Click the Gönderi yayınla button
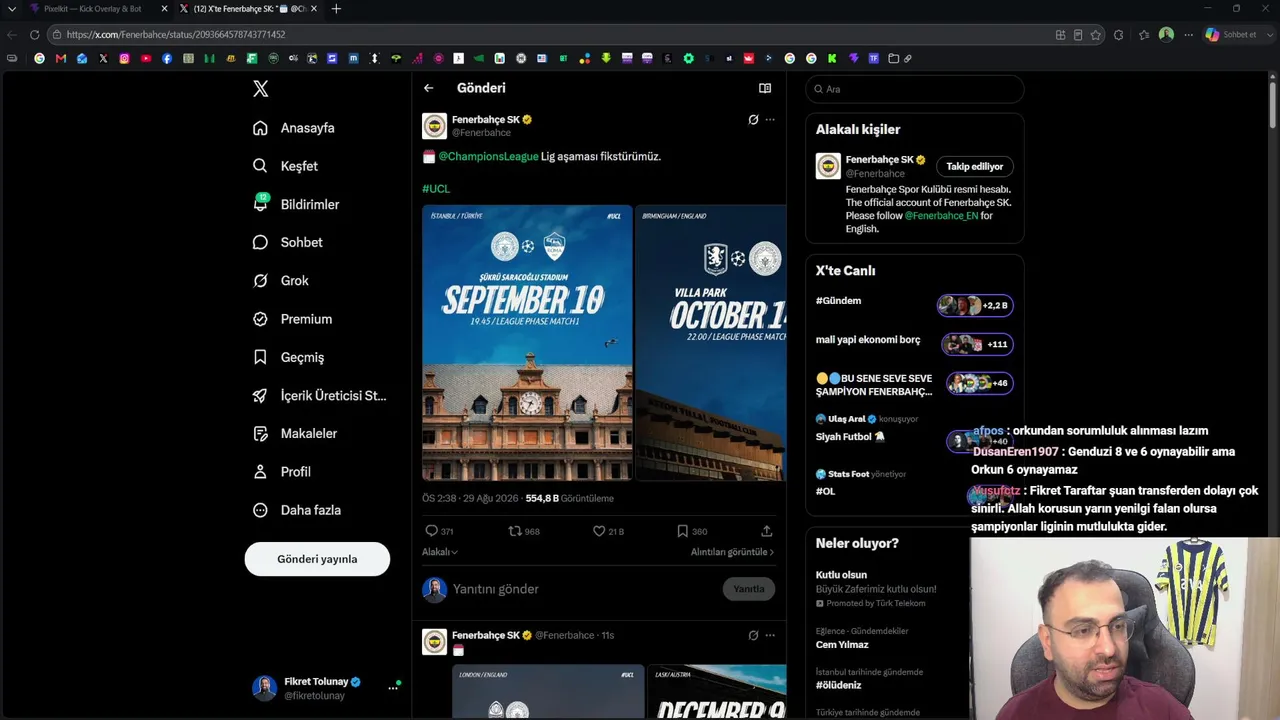The image size is (1280, 720). click(x=317, y=559)
